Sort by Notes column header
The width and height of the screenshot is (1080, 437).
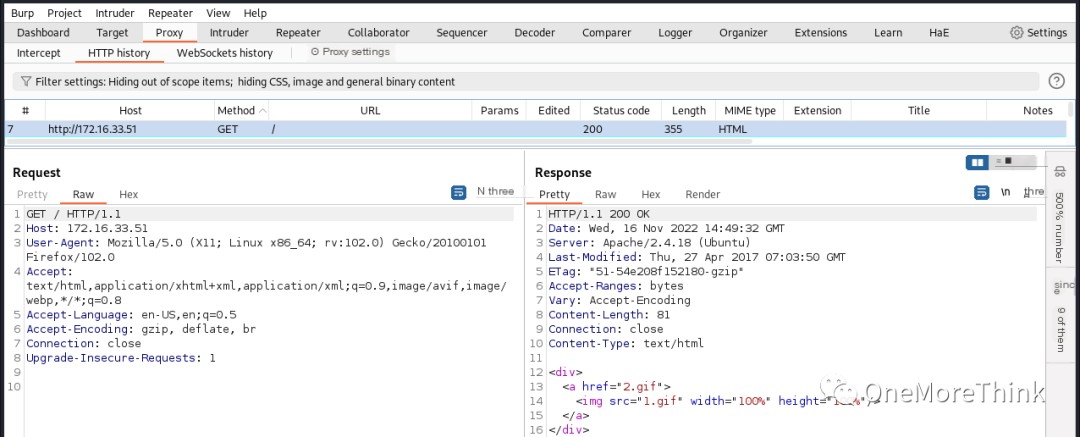(x=1037, y=110)
